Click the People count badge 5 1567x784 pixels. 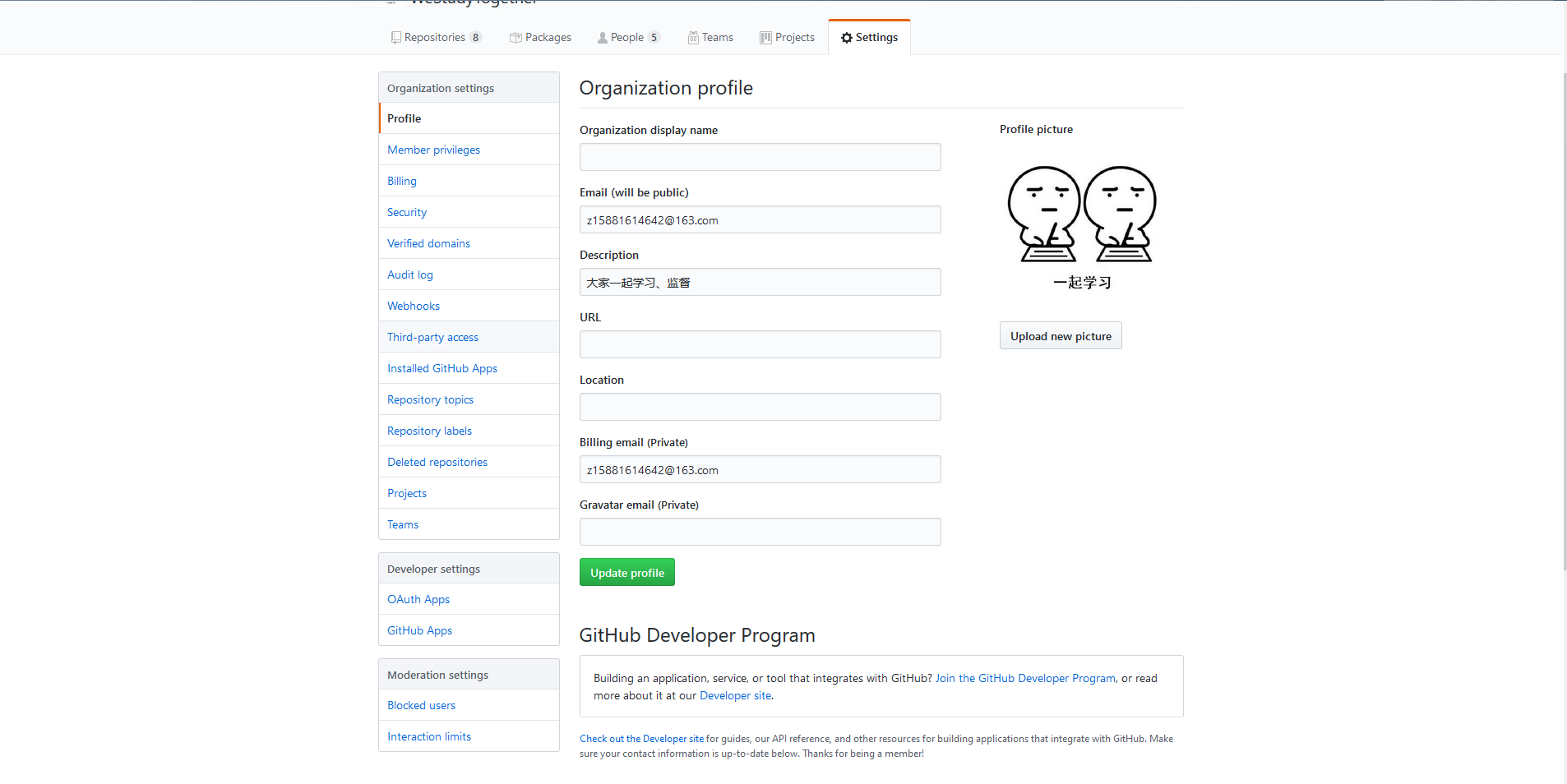(x=654, y=38)
